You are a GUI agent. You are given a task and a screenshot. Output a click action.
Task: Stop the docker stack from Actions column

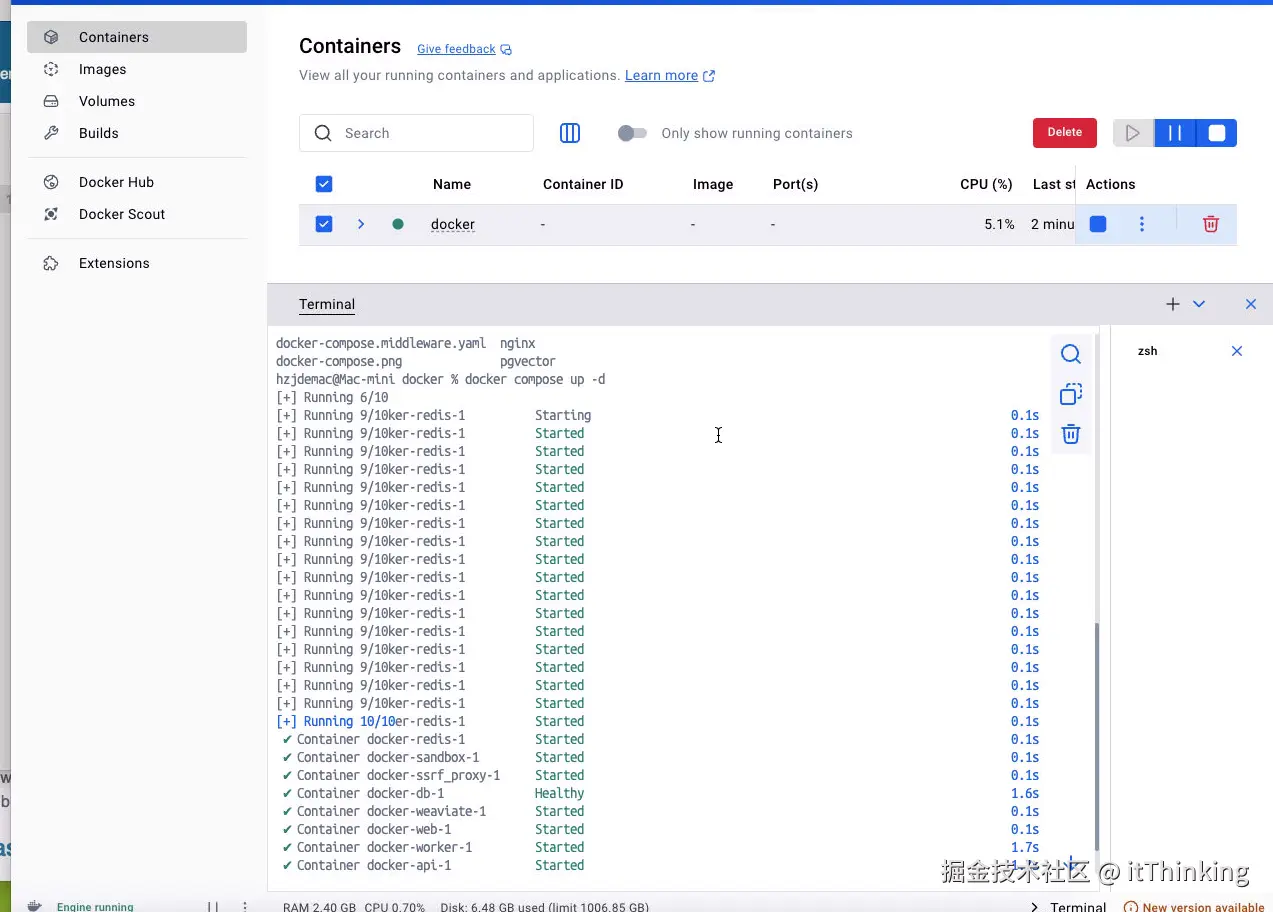[1098, 224]
